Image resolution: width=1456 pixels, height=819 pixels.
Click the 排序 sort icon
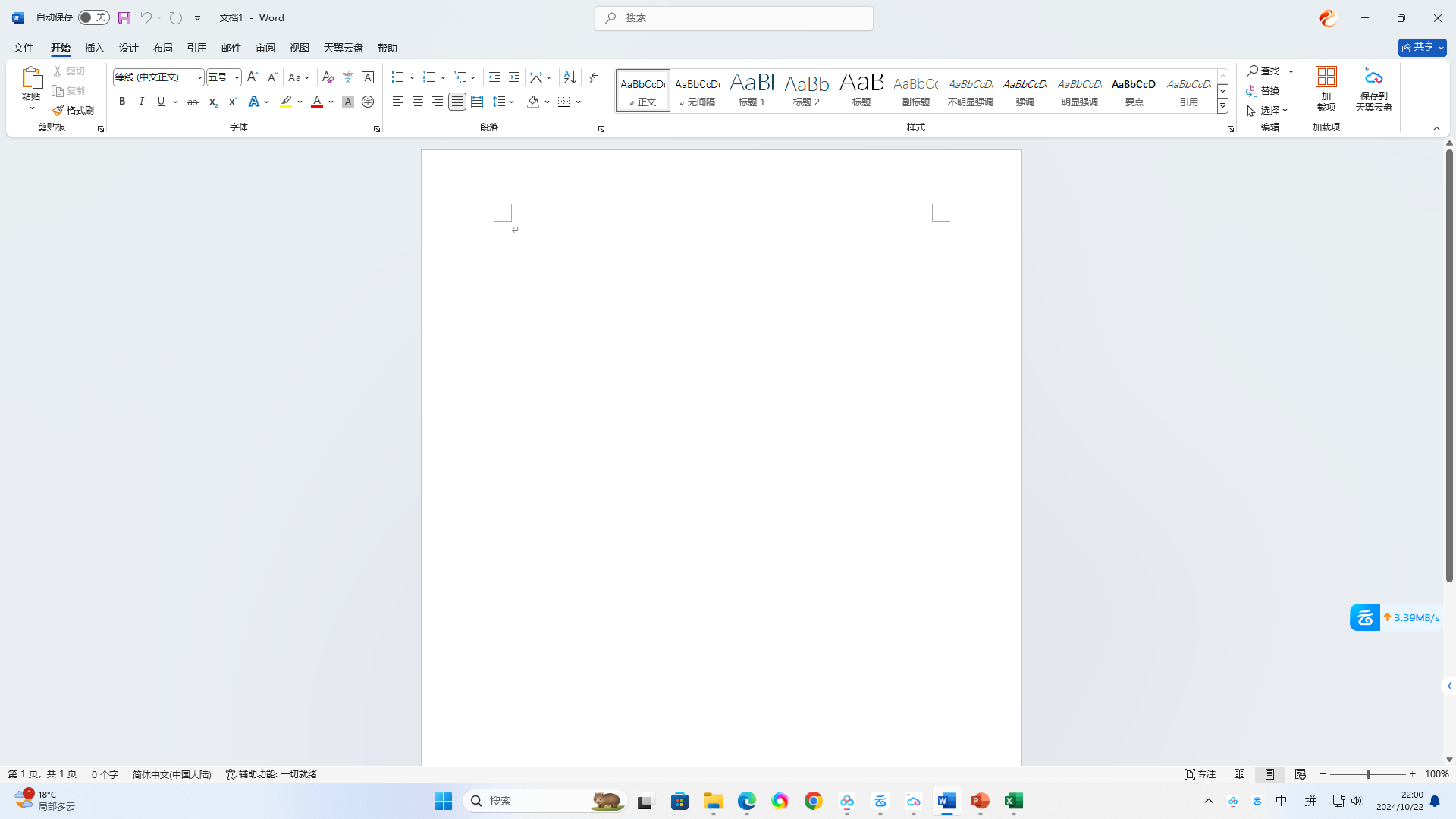(x=570, y=77)
